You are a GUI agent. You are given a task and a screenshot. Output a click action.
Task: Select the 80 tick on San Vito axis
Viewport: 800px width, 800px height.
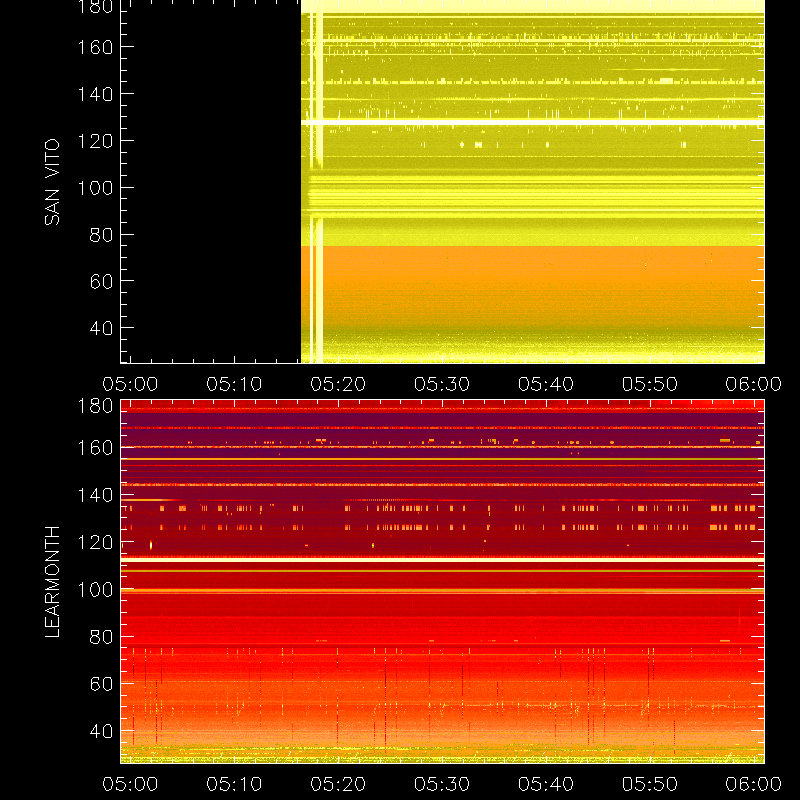coord(101,235)
